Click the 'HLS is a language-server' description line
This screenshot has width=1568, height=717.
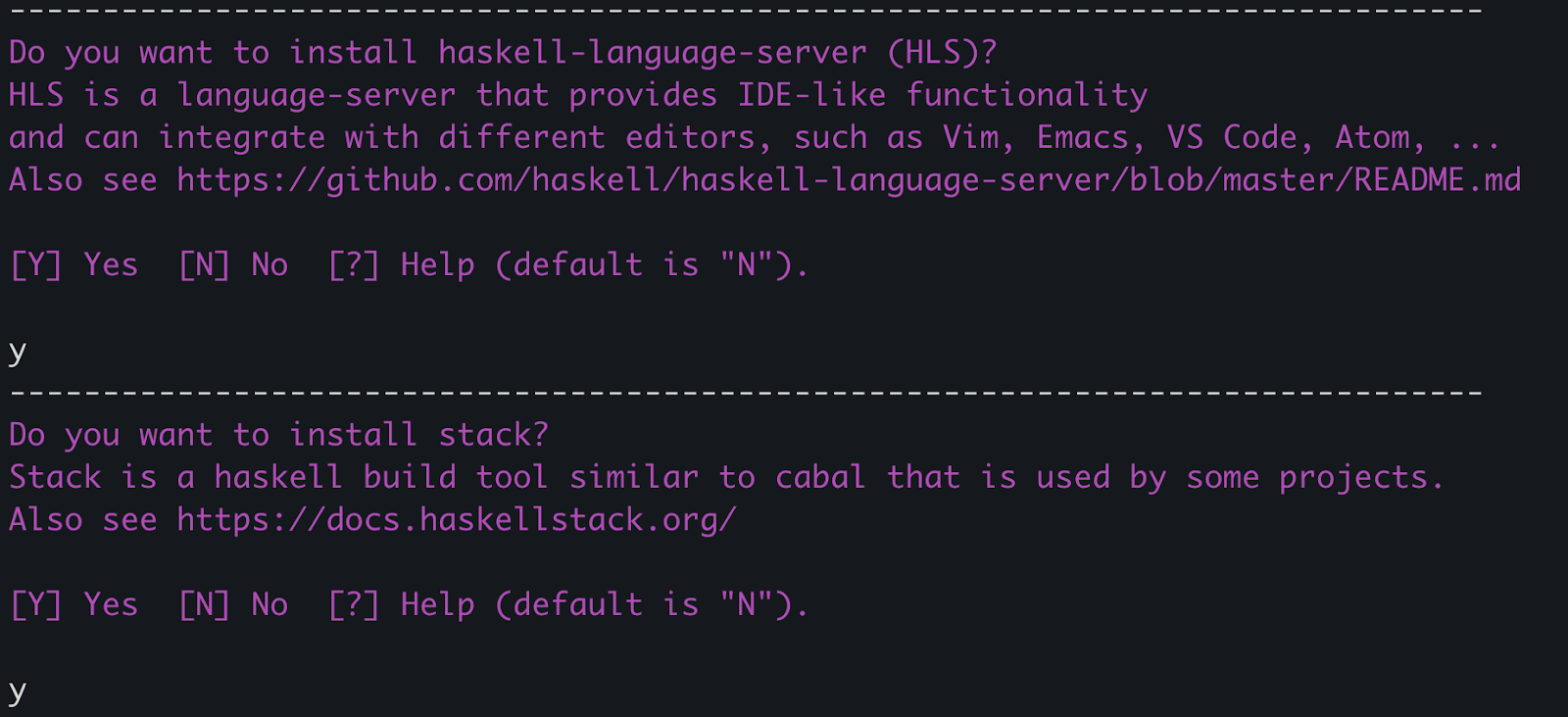pos(578,96)
